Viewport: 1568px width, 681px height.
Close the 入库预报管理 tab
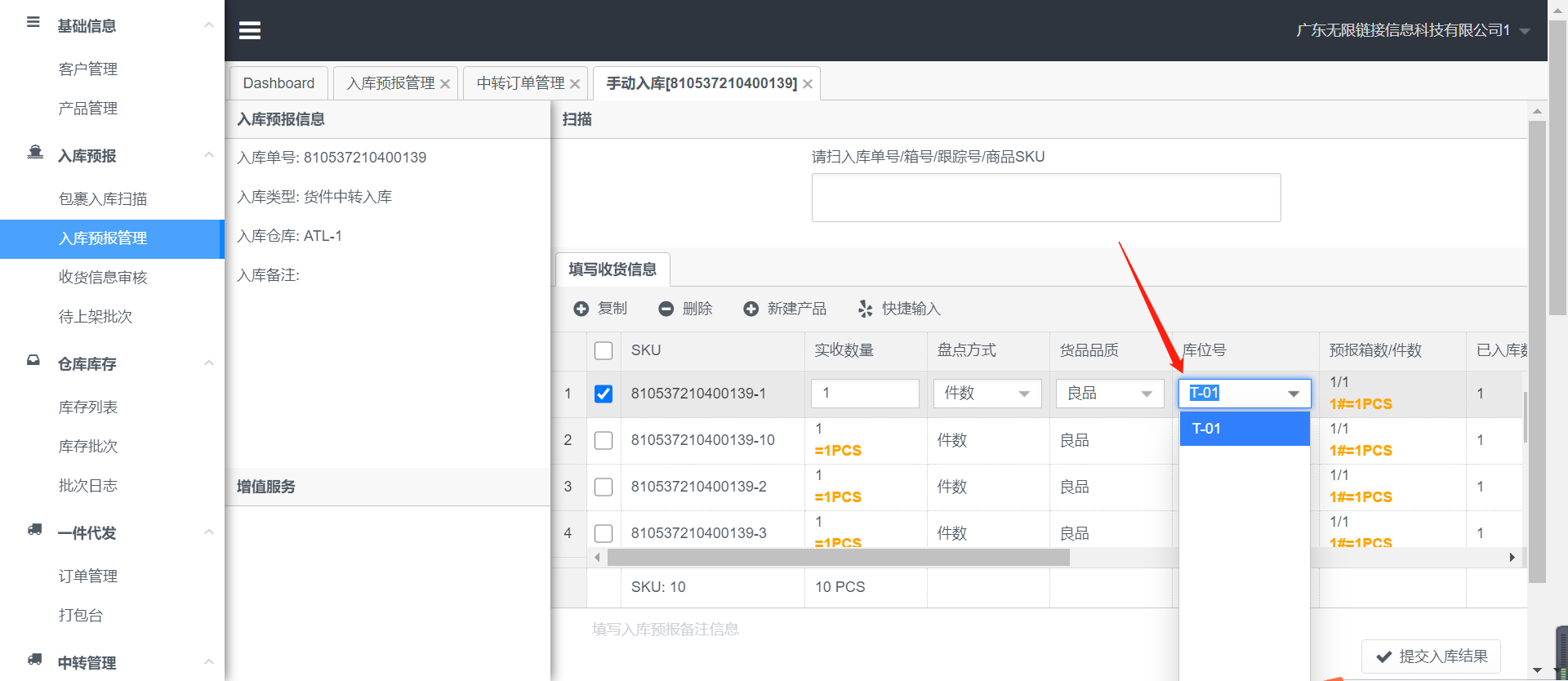coord(445,84)
